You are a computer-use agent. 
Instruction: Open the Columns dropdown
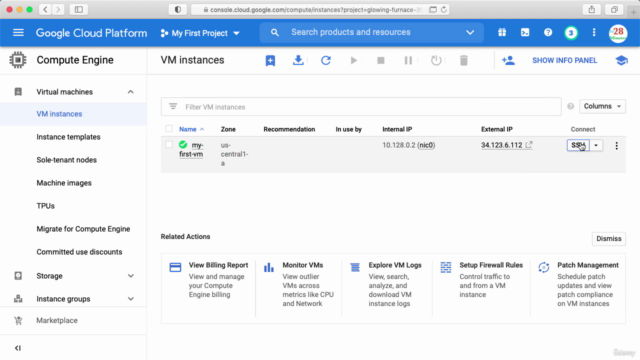(602, 106)
